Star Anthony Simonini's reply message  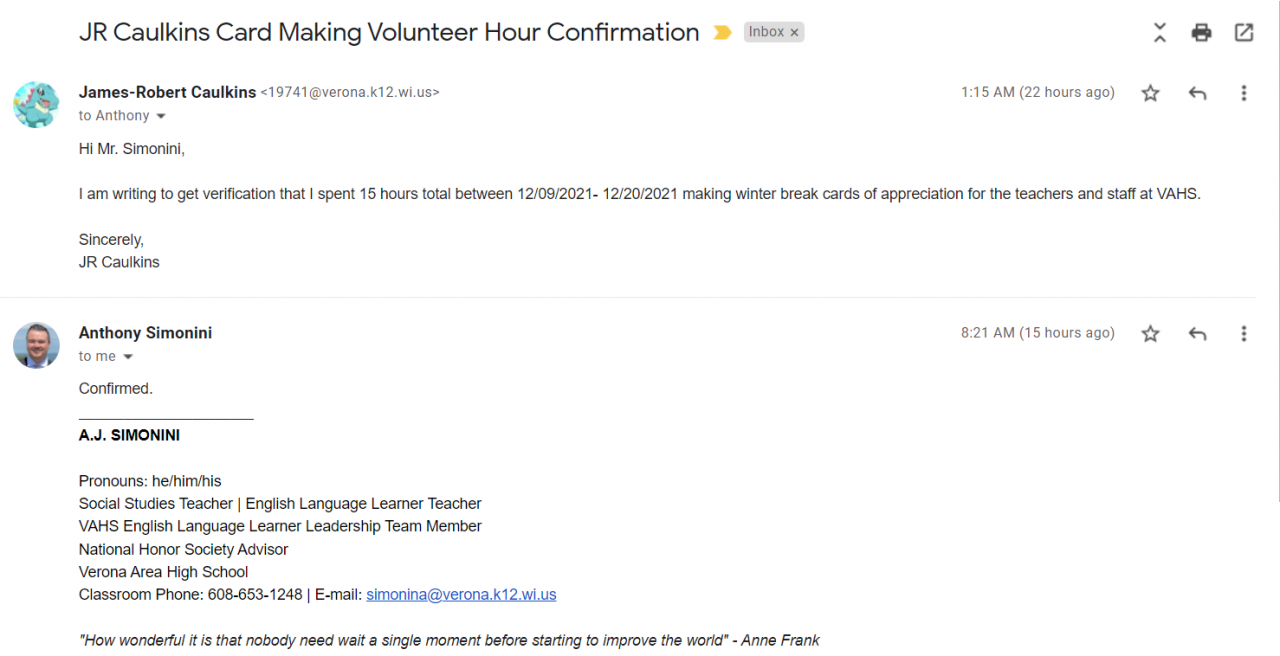click(1151, 334)
